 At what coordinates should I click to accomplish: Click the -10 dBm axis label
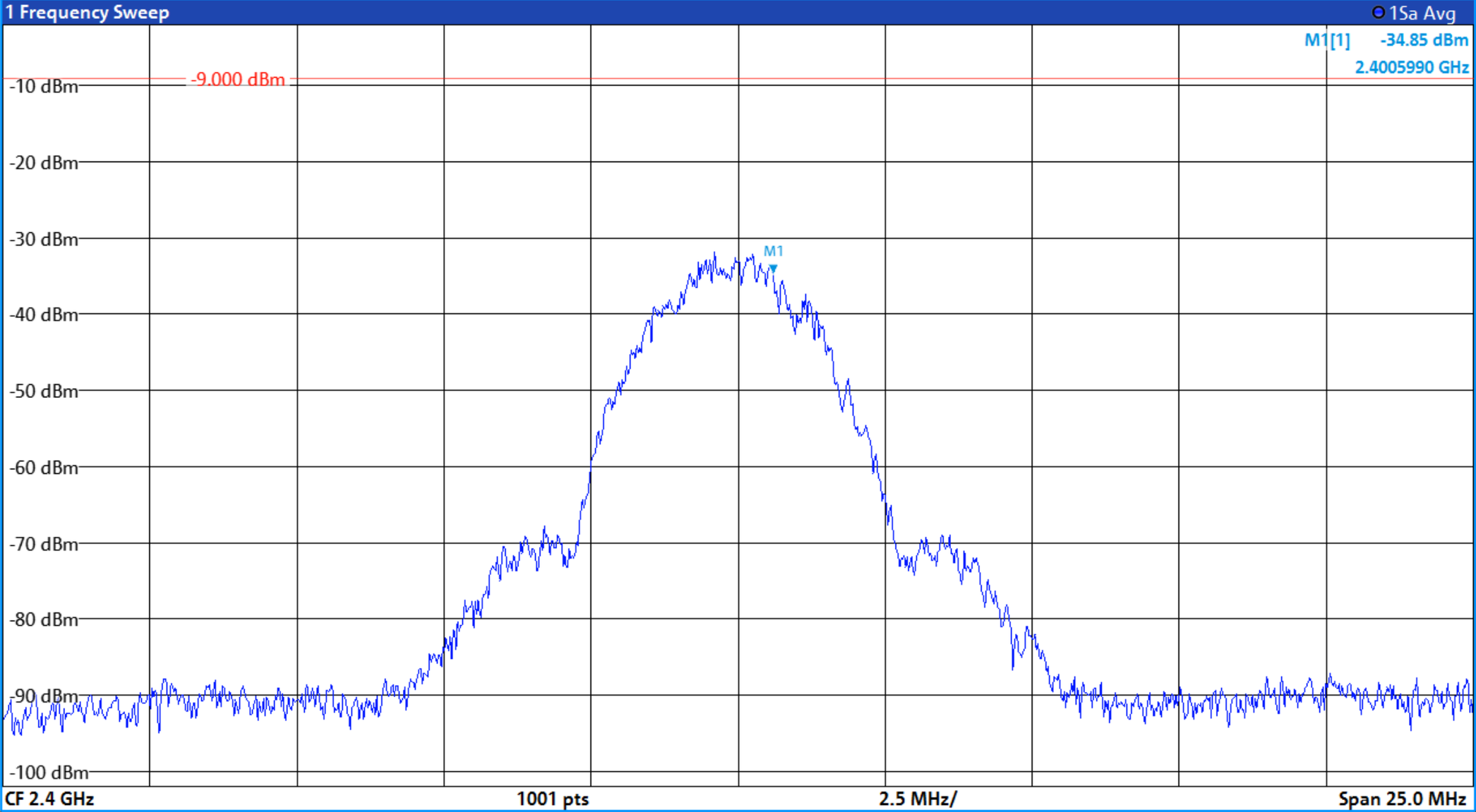point(44,87)
